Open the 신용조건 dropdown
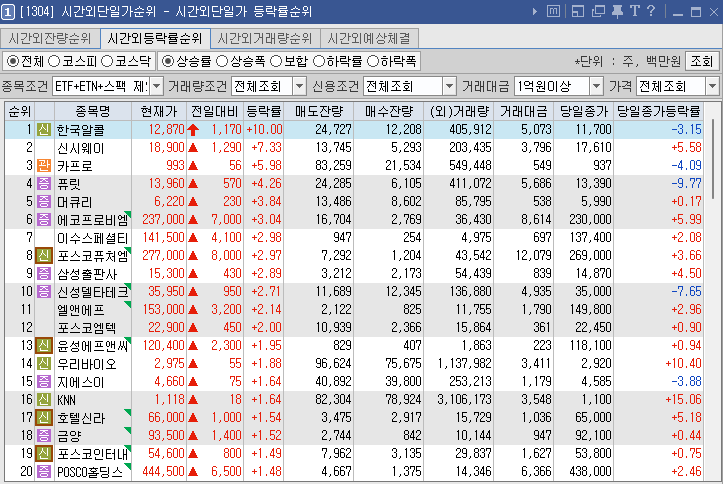The width and height of the screenshot is (723, 484). [449, 86]
